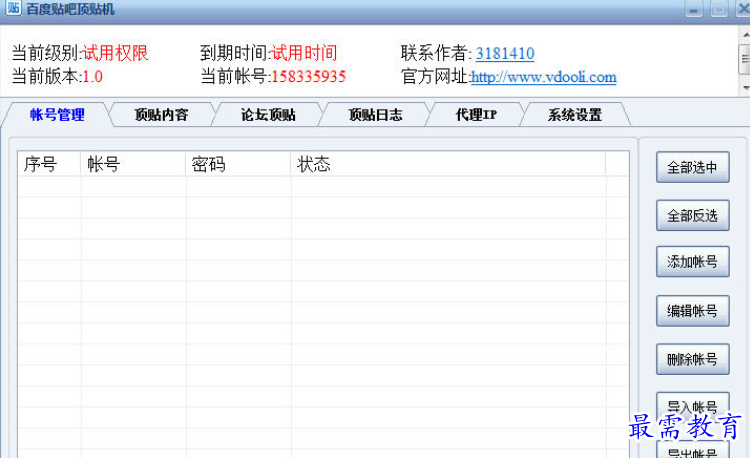Click the 帐号 column header
Image resolution: width=750 pixels, height=458 pixels.
pyautogui.click(x=133, y=164)
